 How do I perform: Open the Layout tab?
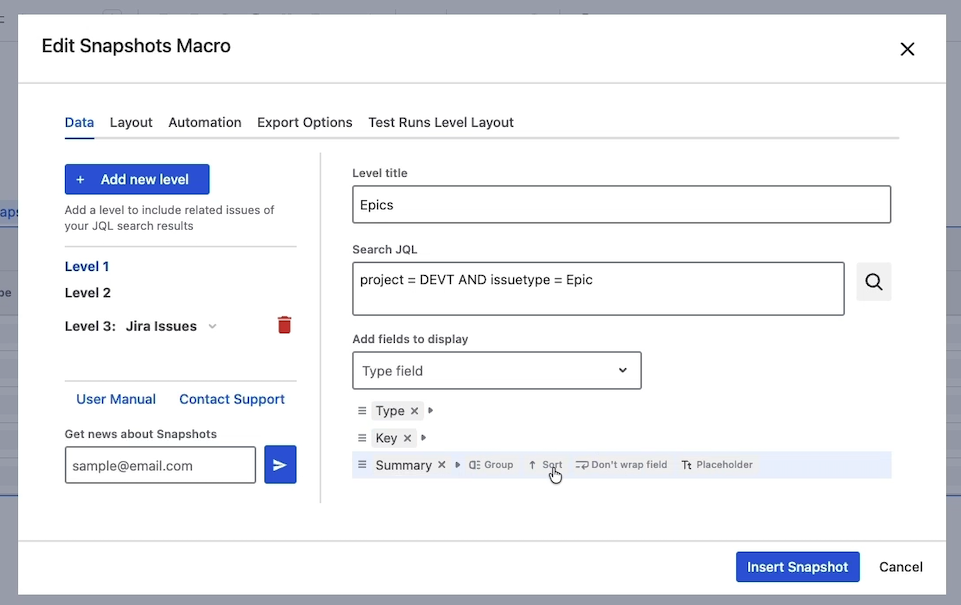(x=131, y=123)
